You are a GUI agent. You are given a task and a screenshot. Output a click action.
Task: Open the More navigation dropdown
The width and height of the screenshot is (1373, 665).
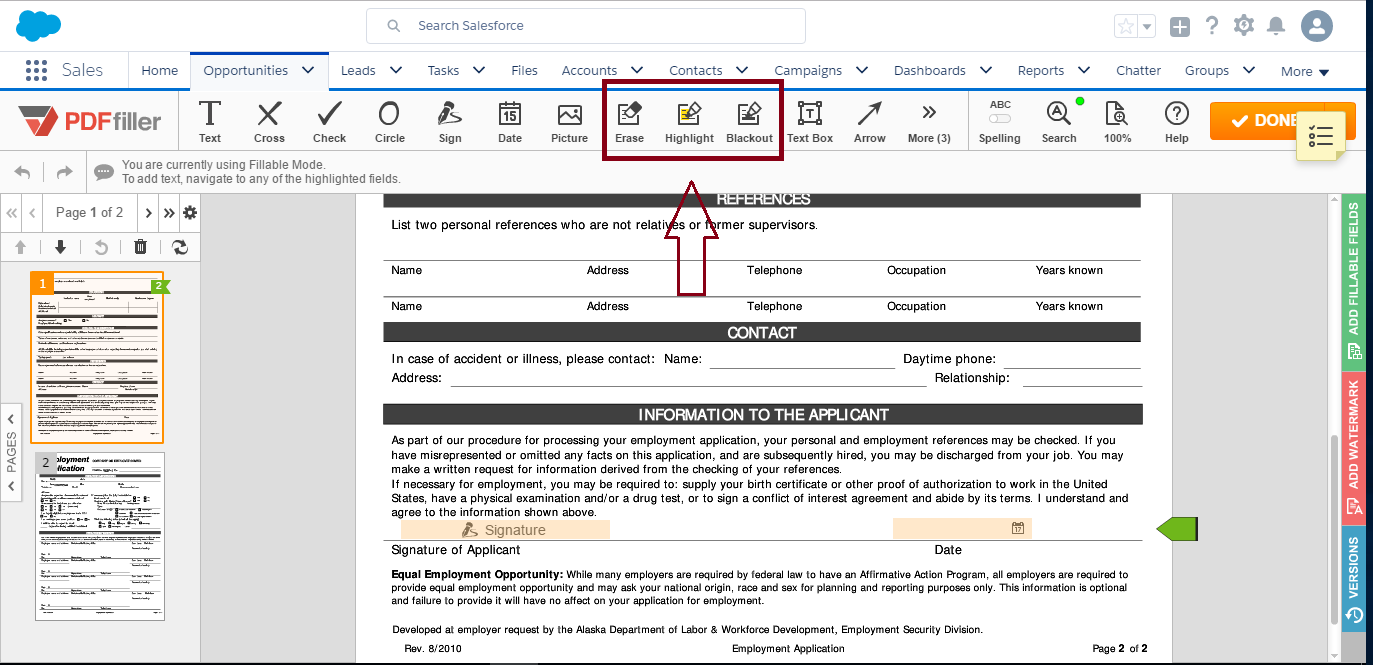[x=1305, y=71]
